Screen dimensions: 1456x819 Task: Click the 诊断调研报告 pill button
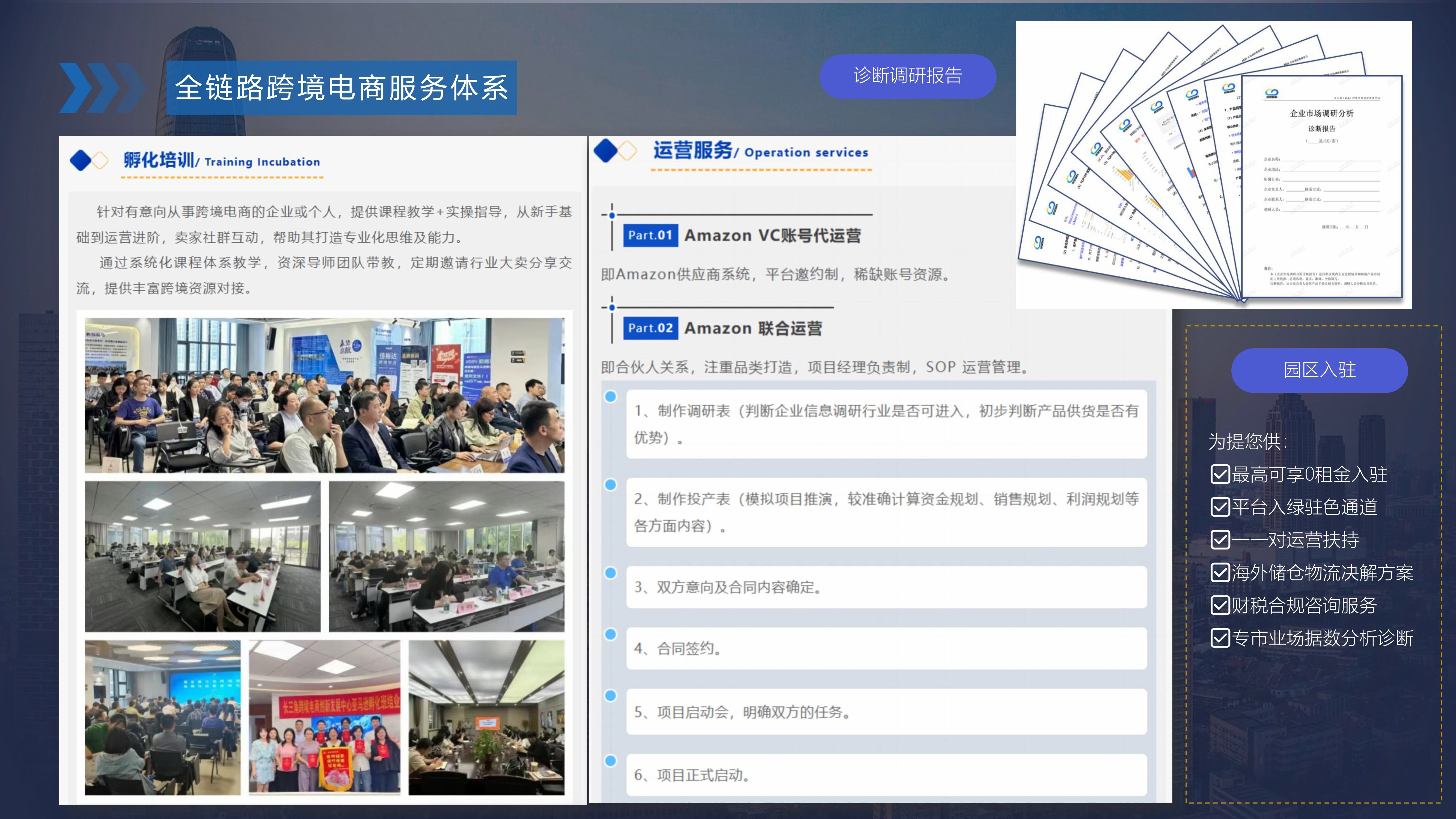tap(908, 76)
